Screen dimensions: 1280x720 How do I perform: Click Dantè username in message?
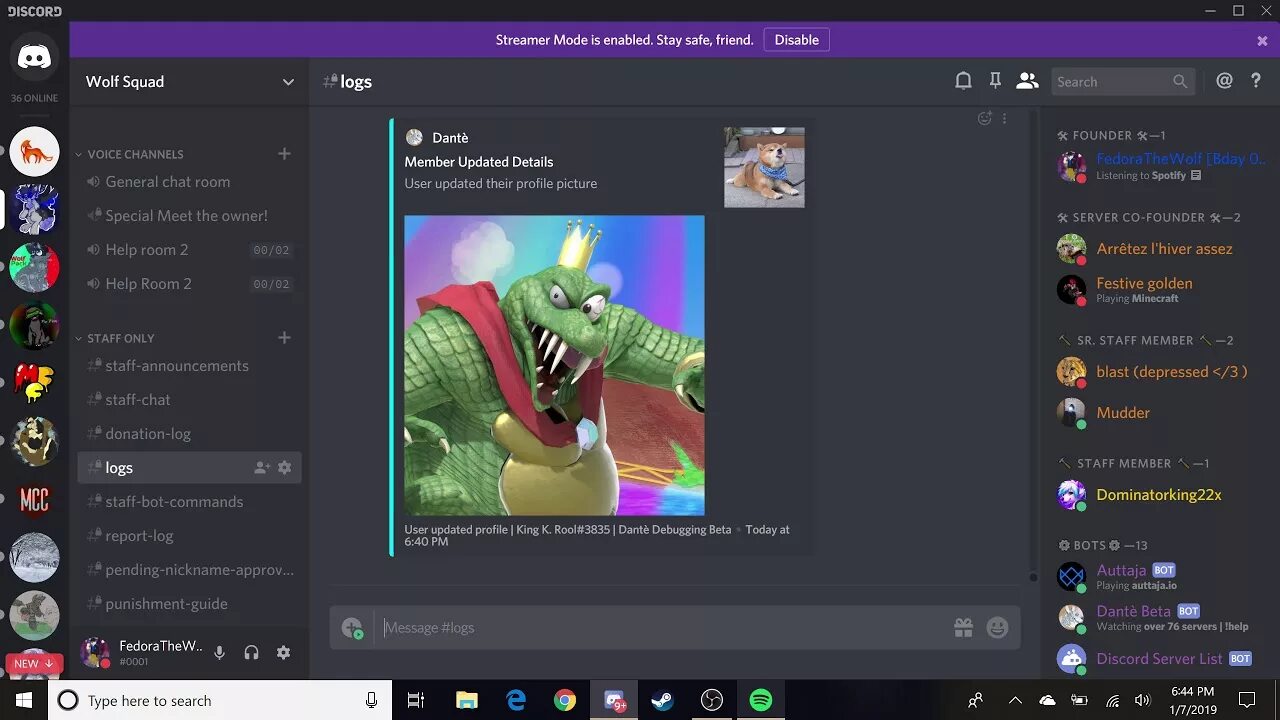[x=450, y=138]
